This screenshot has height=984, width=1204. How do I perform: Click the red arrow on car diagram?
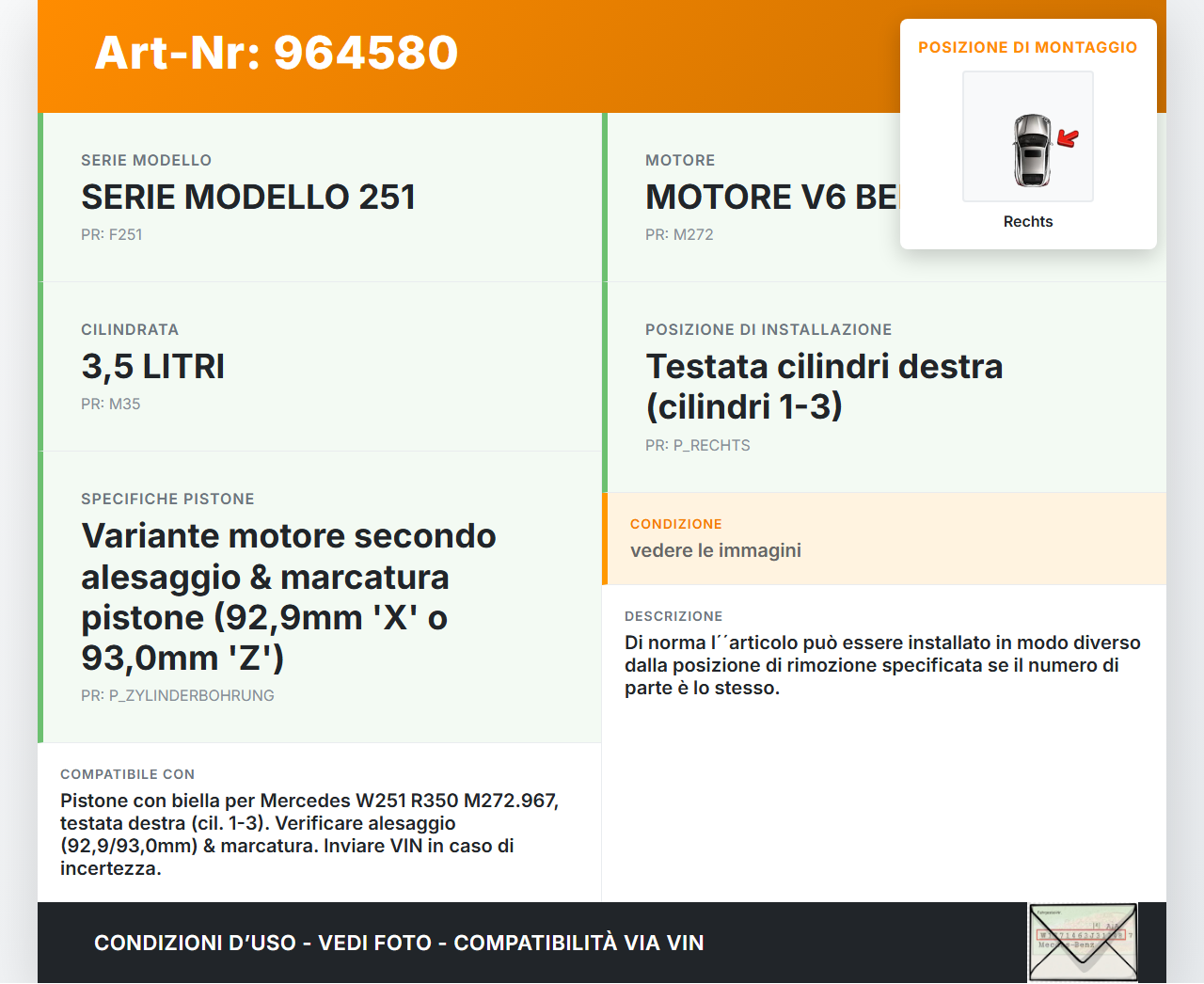point(1068,139)
